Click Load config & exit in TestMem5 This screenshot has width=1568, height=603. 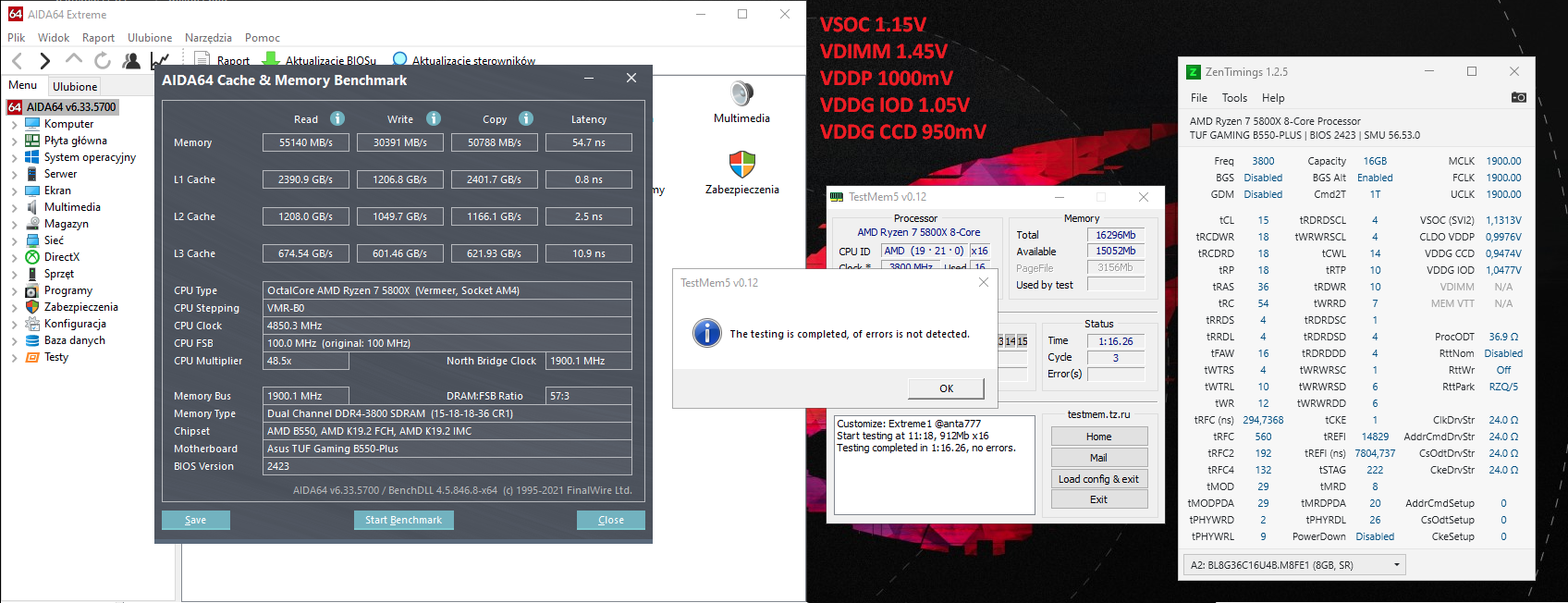(x=1099, y=479)
